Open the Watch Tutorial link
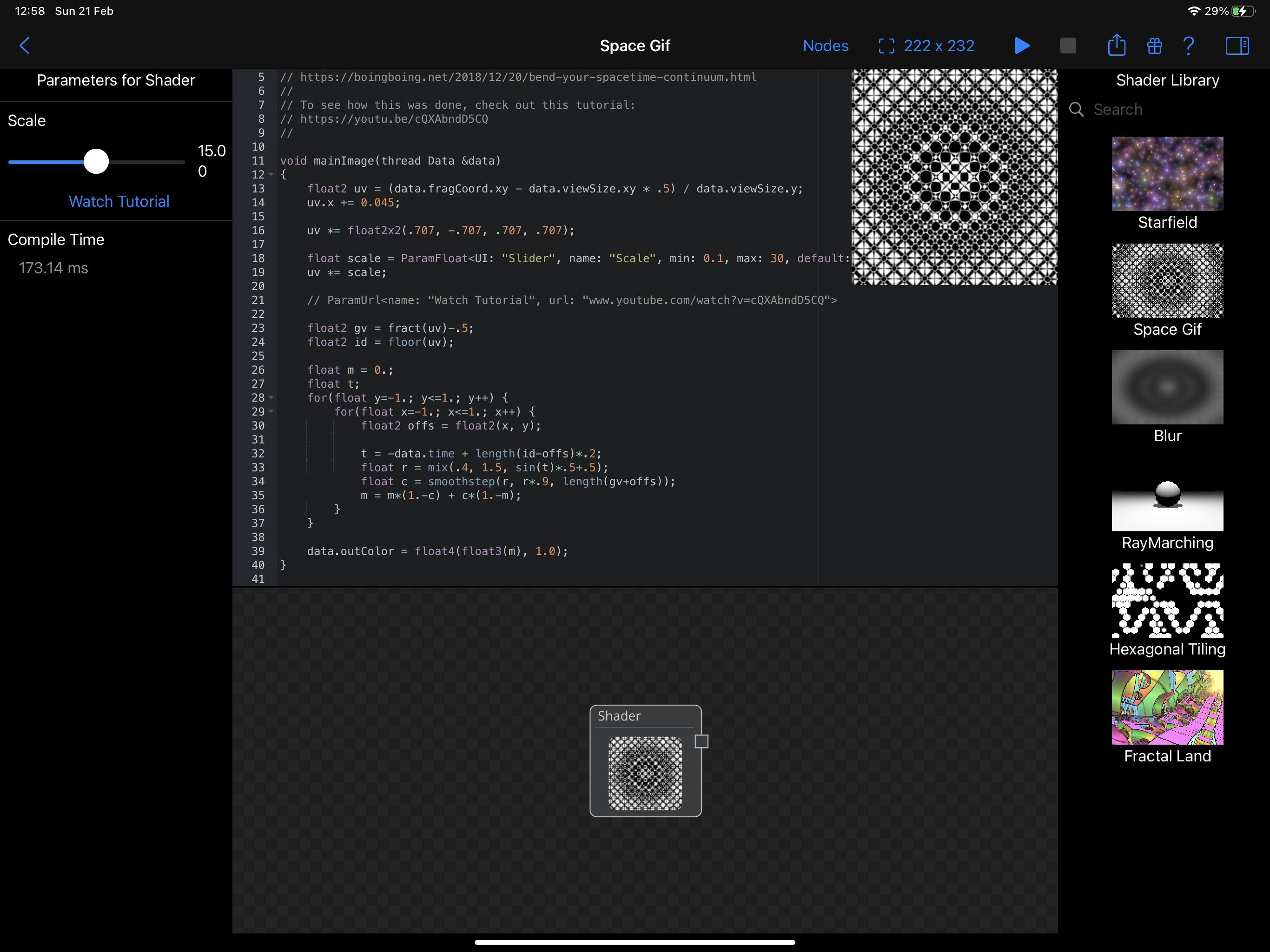 click(119, 202)
